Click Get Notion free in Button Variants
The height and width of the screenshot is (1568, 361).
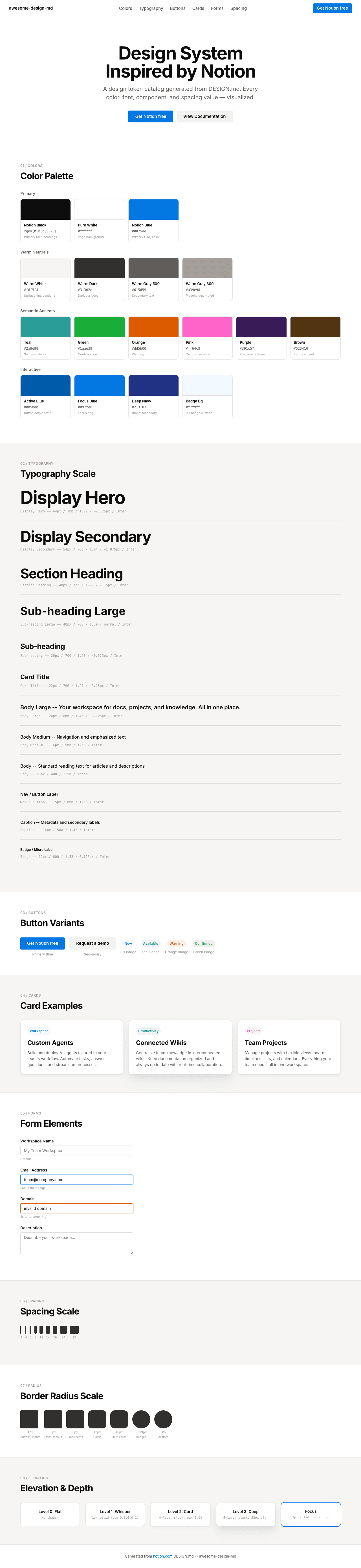(x=43, y=943)
